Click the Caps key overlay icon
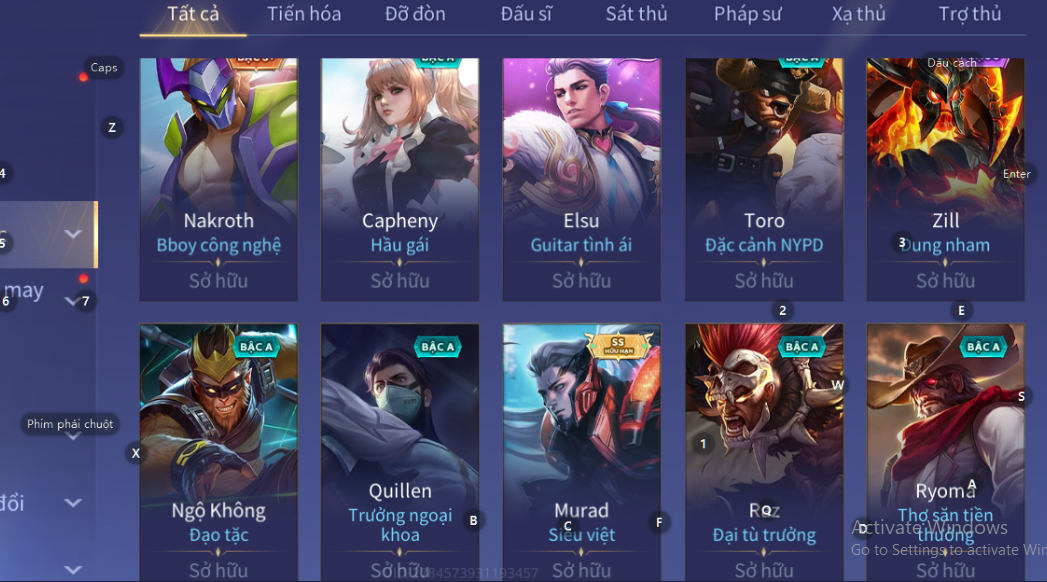 [x=103, y=67]
